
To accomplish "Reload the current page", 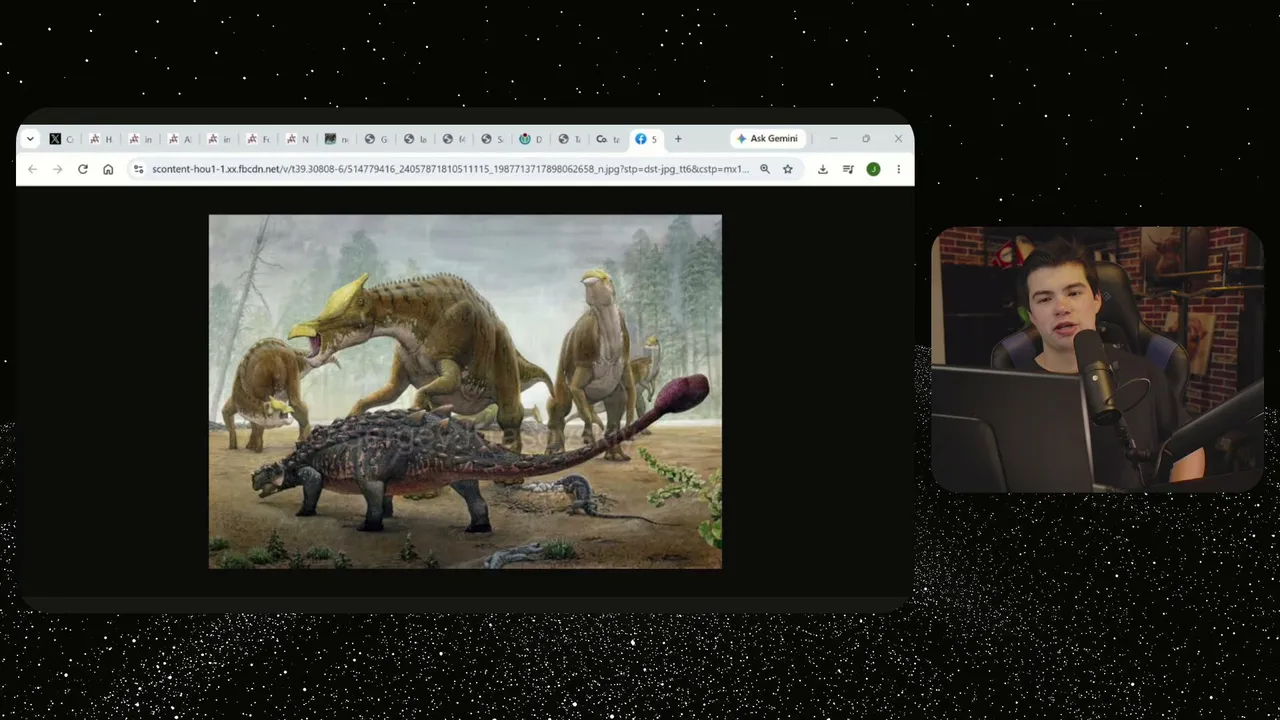I will tap(83, 169).
